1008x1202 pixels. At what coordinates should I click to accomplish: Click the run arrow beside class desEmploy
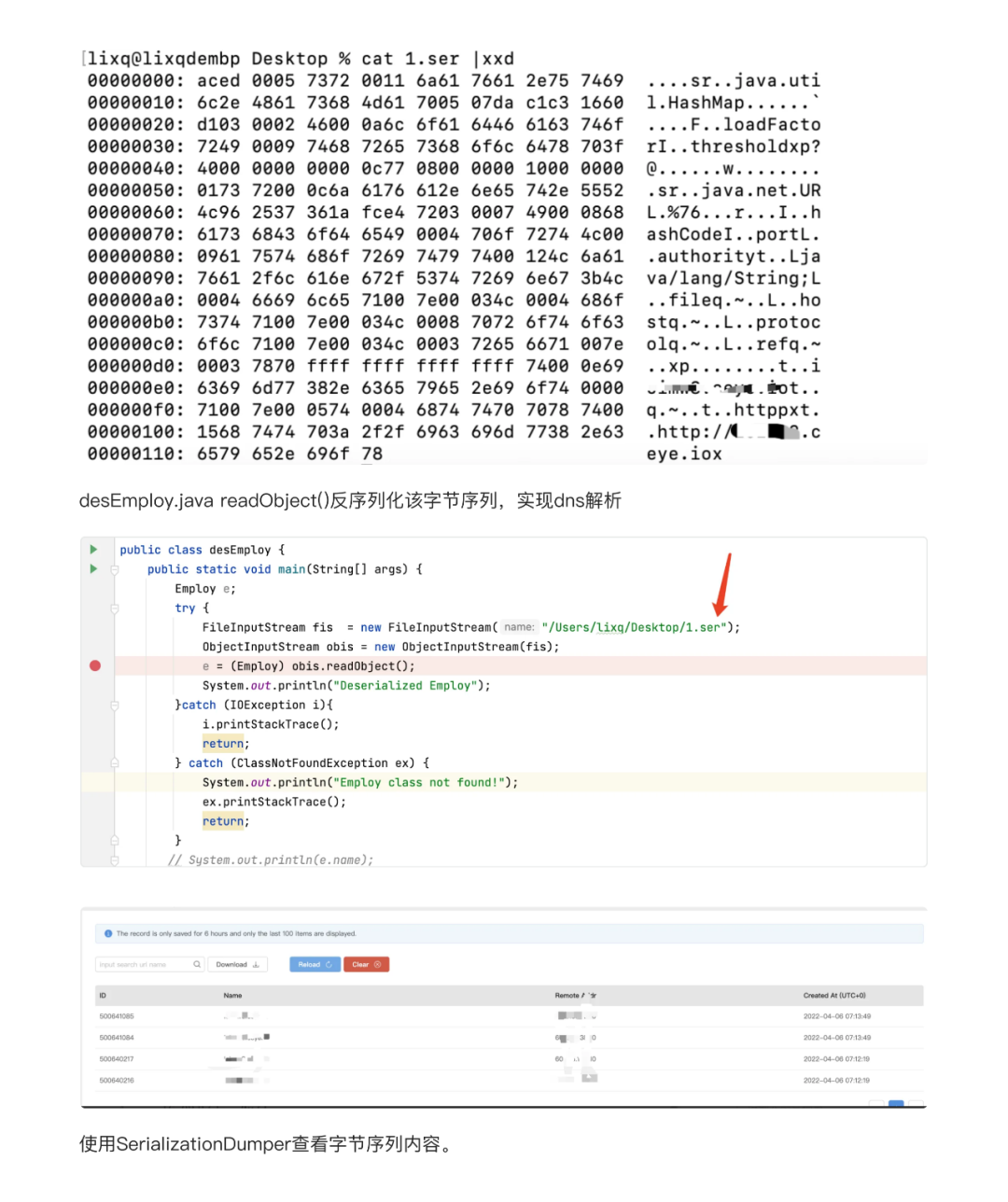pos(93,549)
